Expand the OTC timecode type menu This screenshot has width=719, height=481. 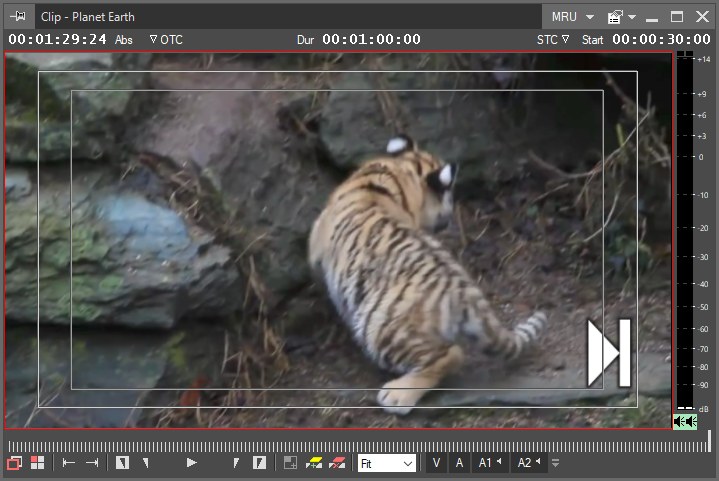(166, 40)
